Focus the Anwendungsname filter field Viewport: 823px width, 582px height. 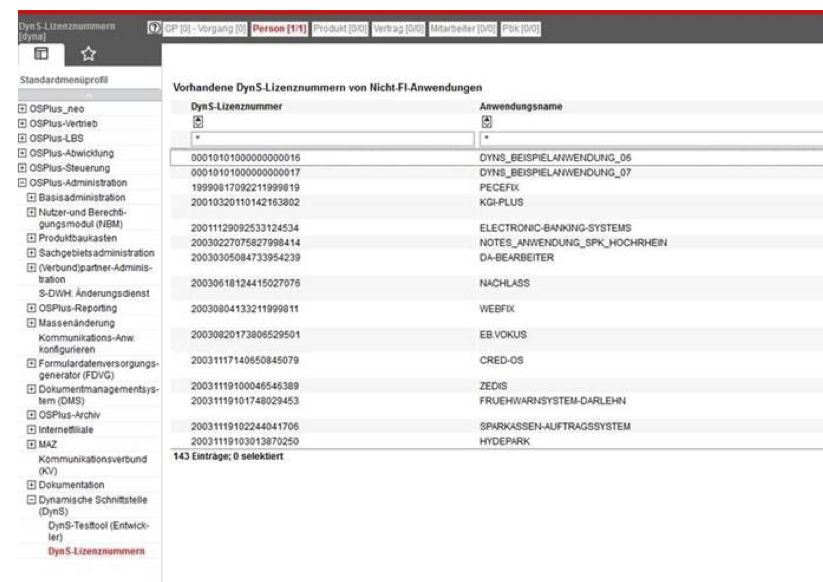tap(651, 139)
